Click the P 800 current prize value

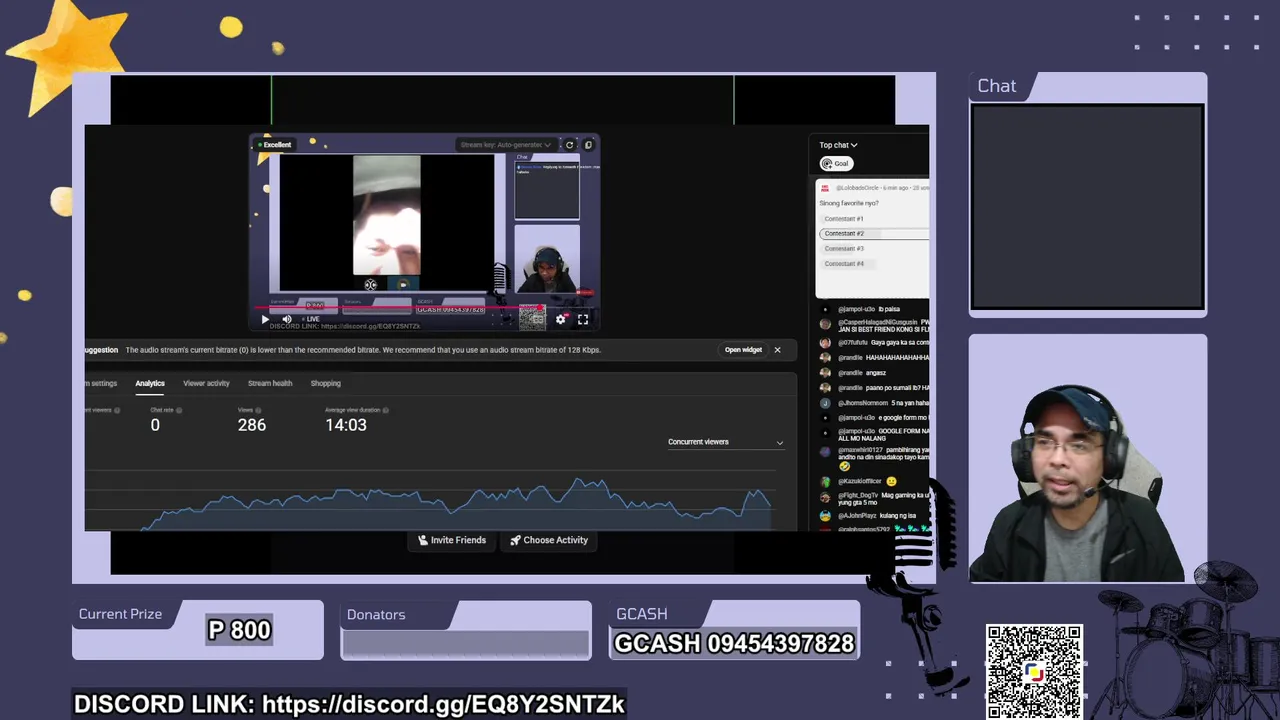pyautogui.click(x=239, y=630)
